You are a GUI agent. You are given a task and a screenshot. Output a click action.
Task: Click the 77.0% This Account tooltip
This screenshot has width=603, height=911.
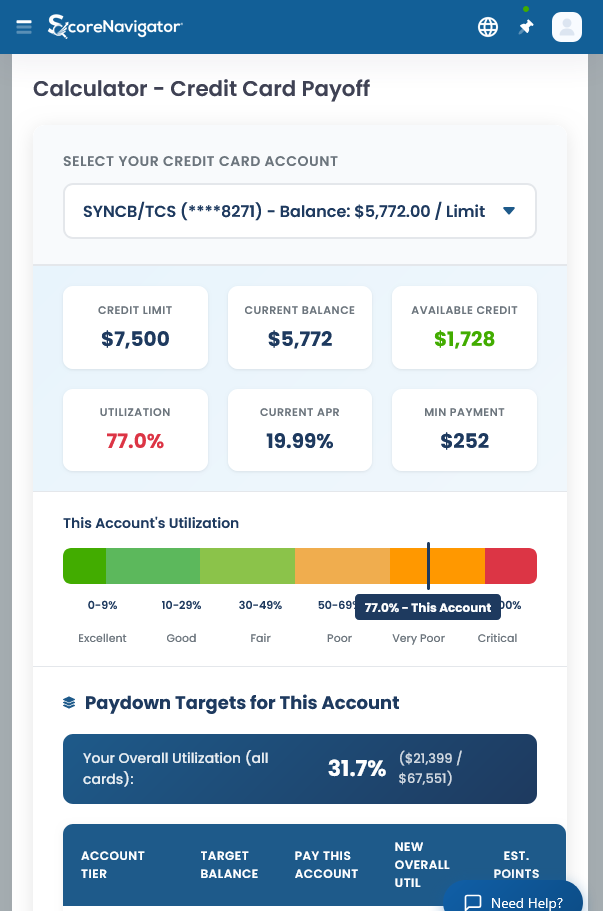tap(428, 607)
